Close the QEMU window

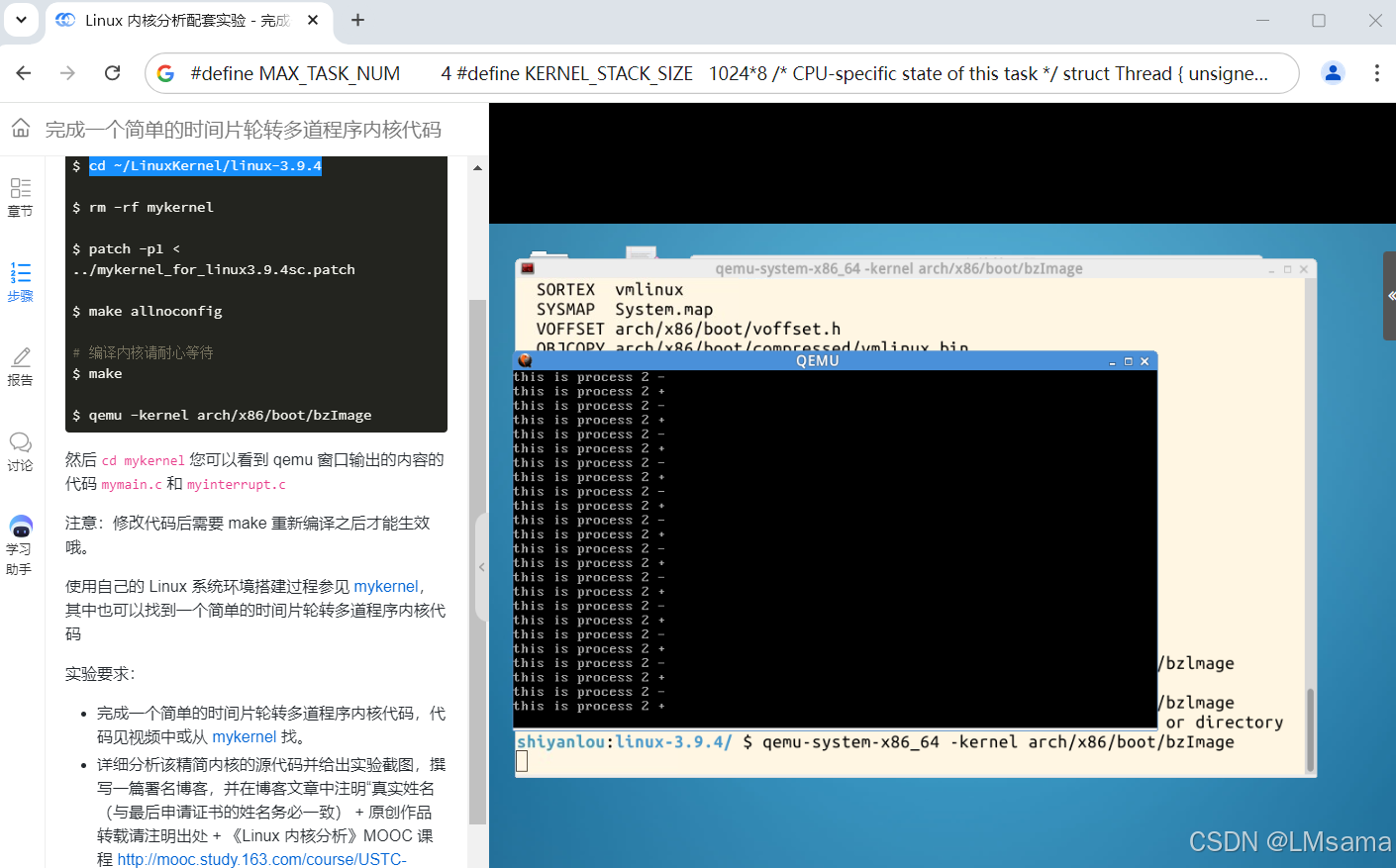(1145, 361)
